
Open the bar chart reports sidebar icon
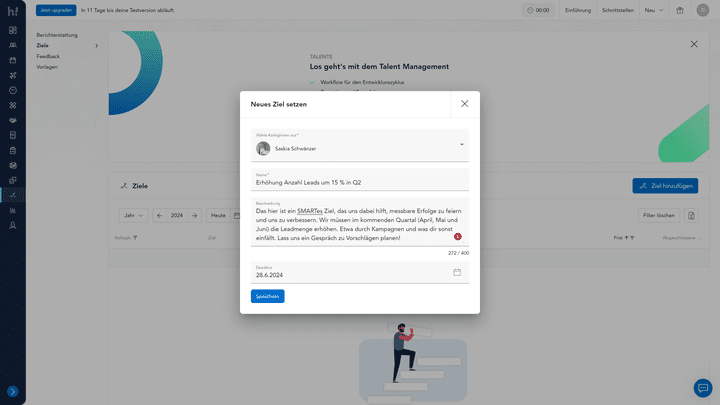click(13, 210)
